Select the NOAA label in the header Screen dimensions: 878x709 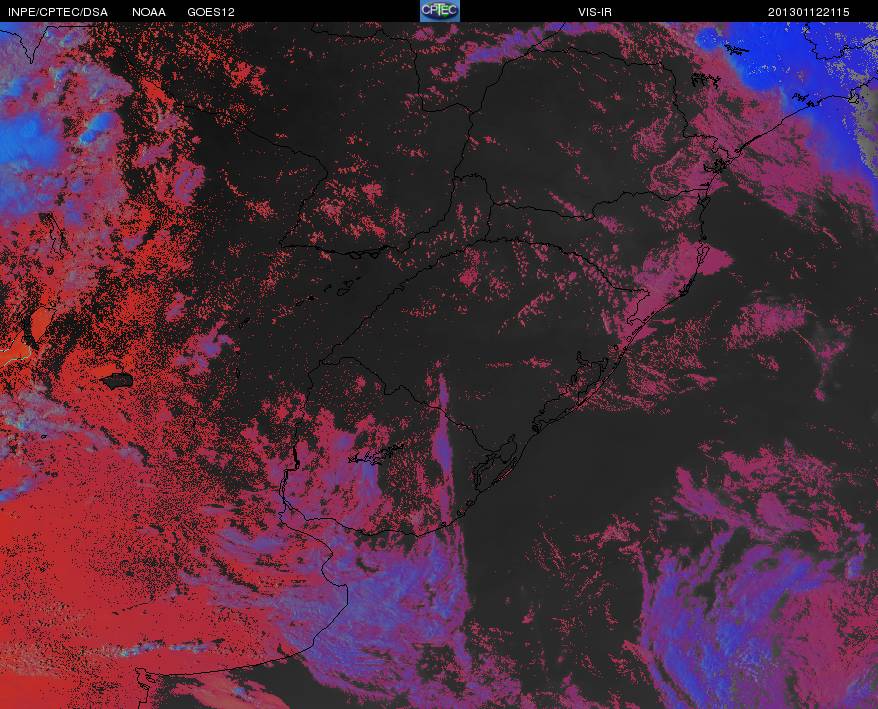[x=149, y=12]
